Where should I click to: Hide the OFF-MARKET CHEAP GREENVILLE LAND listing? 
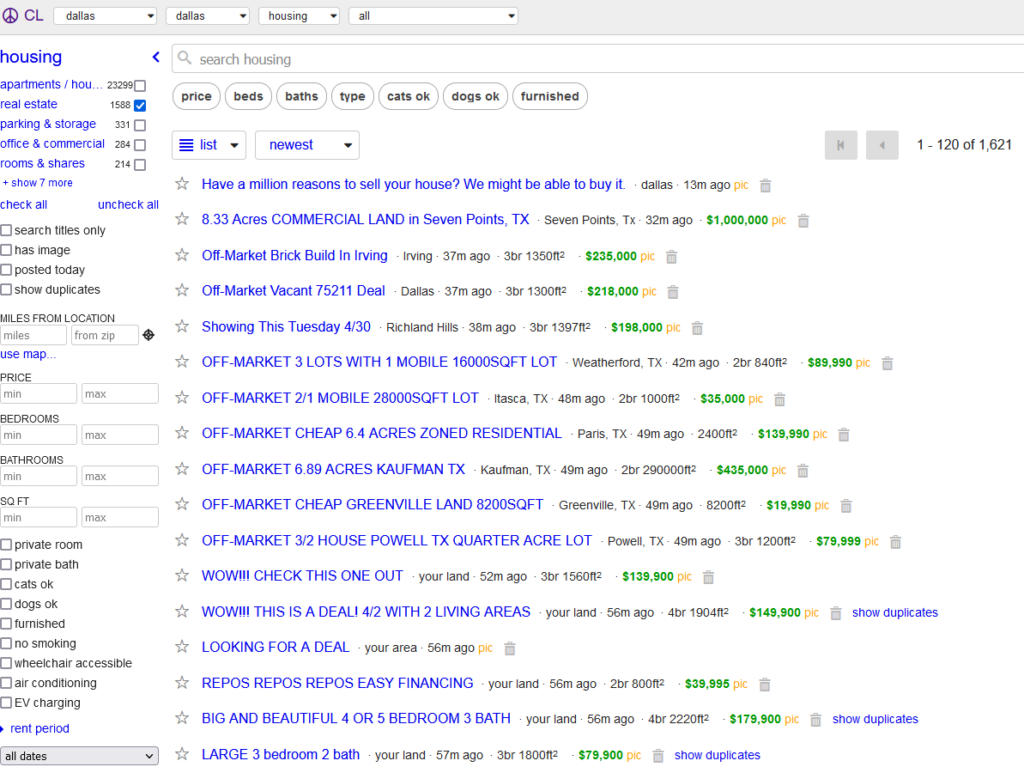pyautogui.click(x=846, y=505)
